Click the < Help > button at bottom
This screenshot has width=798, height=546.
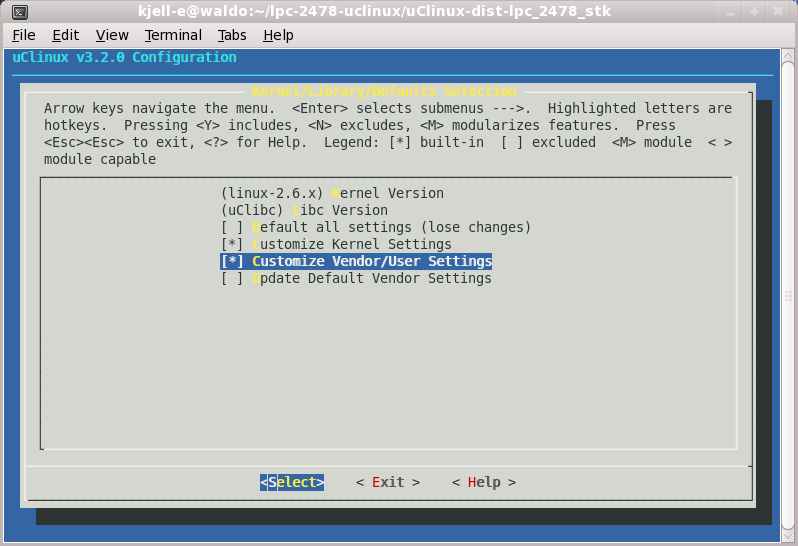483,482
